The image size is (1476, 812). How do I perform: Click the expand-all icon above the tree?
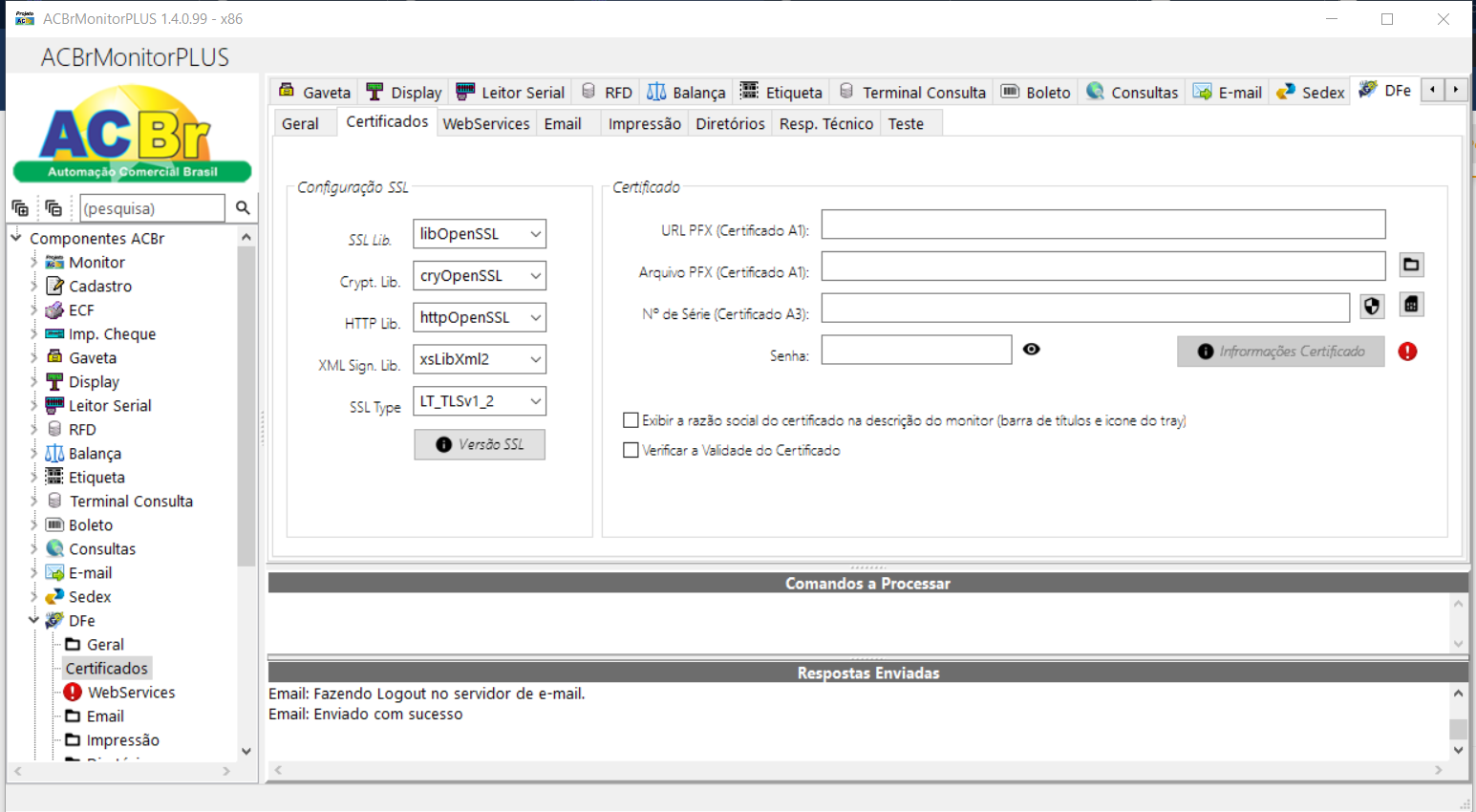20,207
